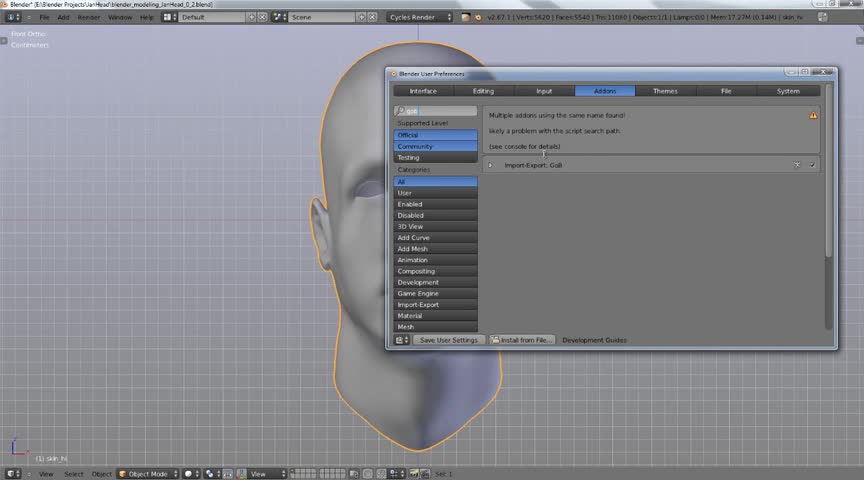Click the Save User Settings button
864x480 pixels.
point(449,340)
